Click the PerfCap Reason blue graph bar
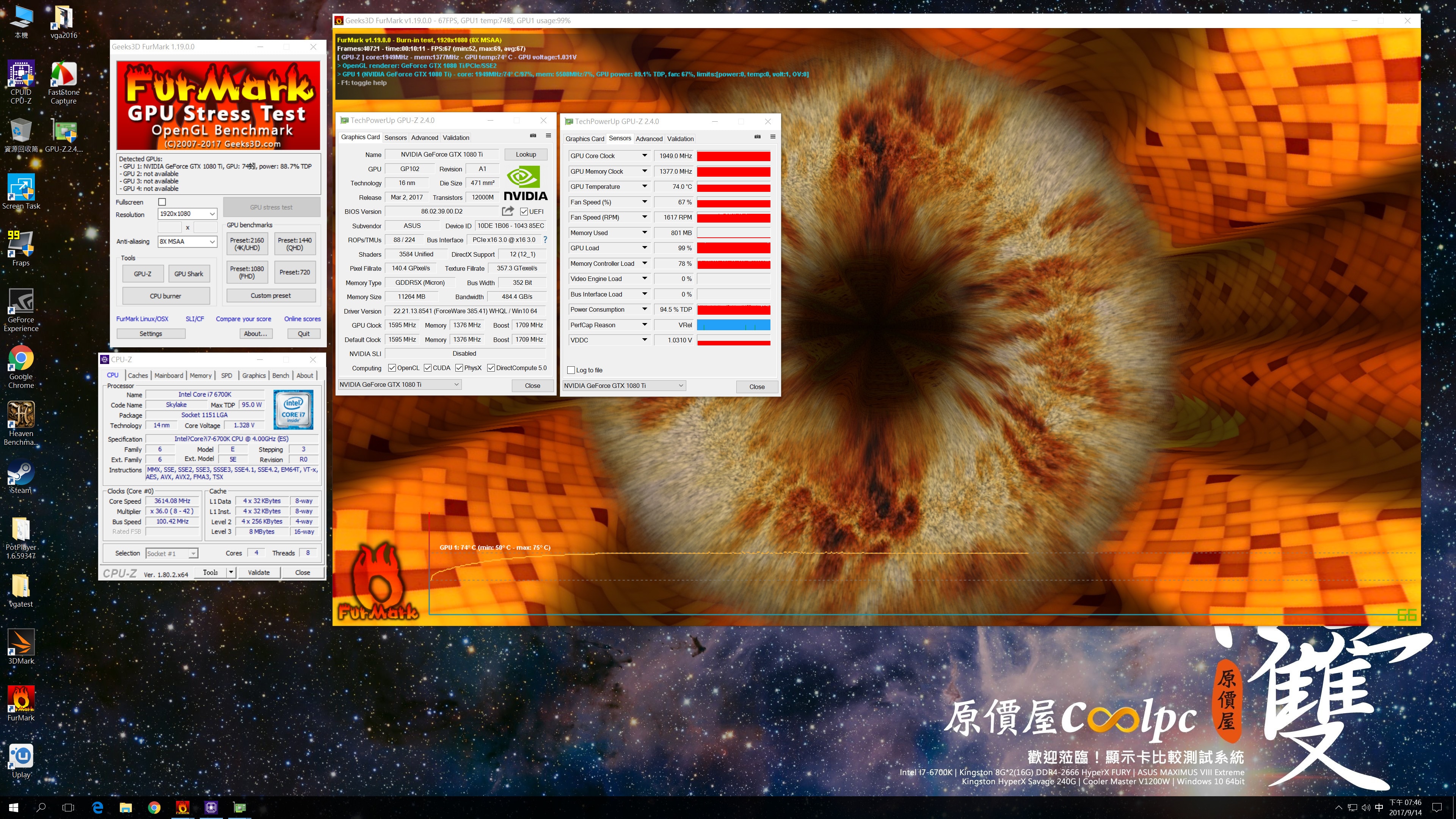The height and width of the screenshot is (819, 1456). [733, 325]
